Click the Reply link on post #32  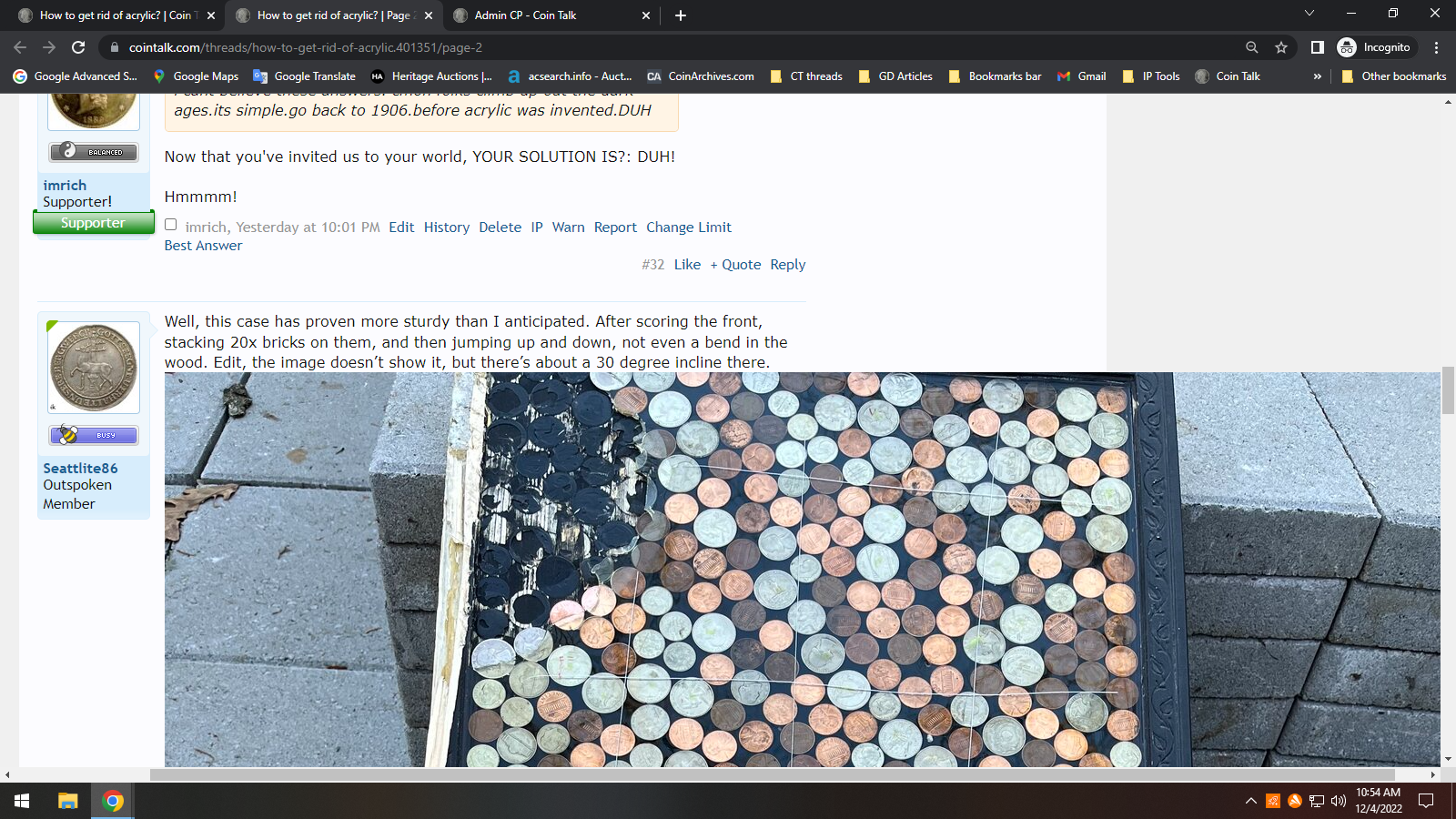787,265
